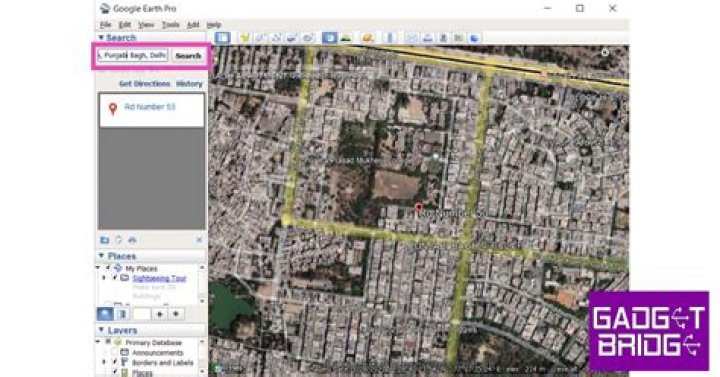
Task: Open the Tools menu
Action: click(170, 25)
